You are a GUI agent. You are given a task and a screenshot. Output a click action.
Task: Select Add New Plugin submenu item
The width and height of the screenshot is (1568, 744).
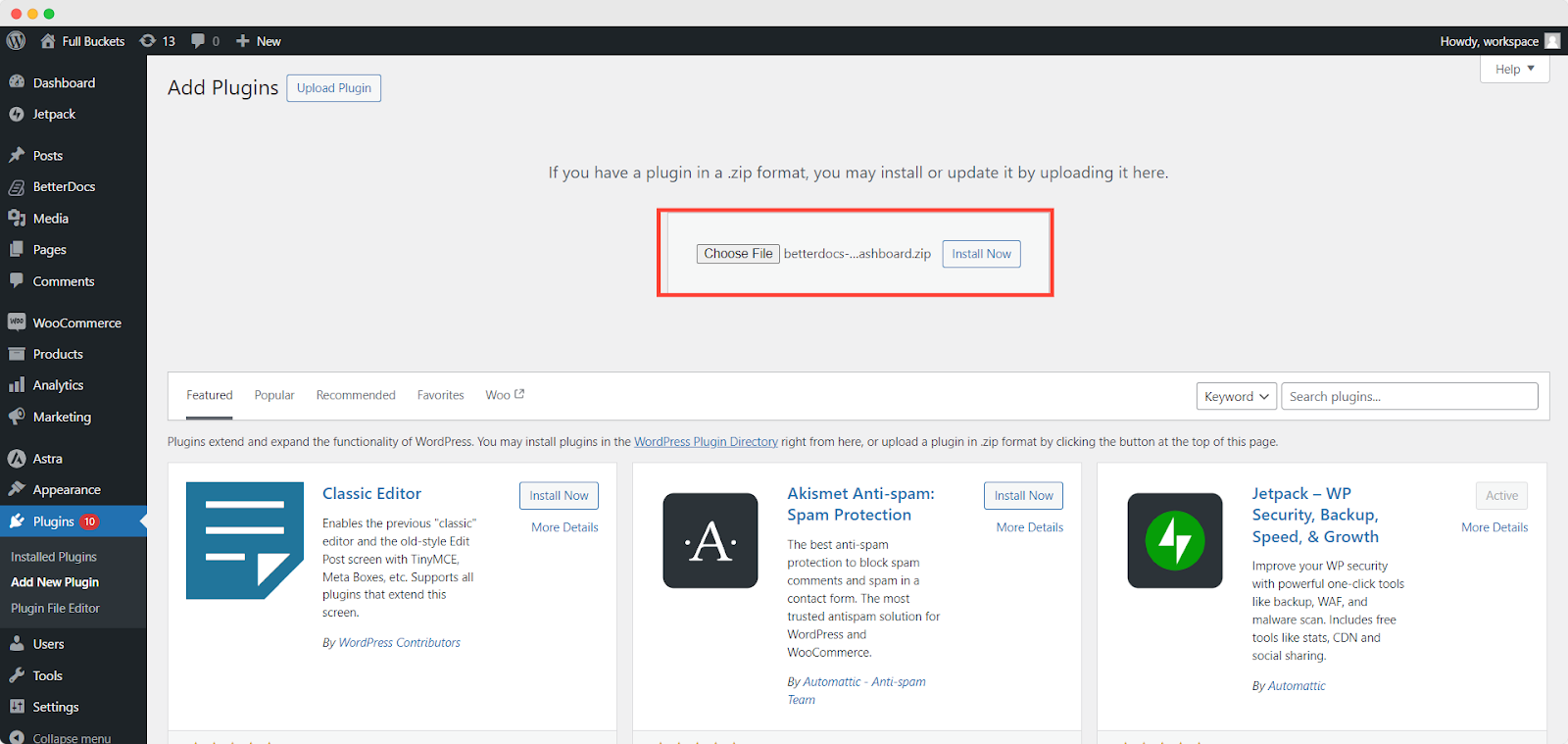click(x=55, y=582)
